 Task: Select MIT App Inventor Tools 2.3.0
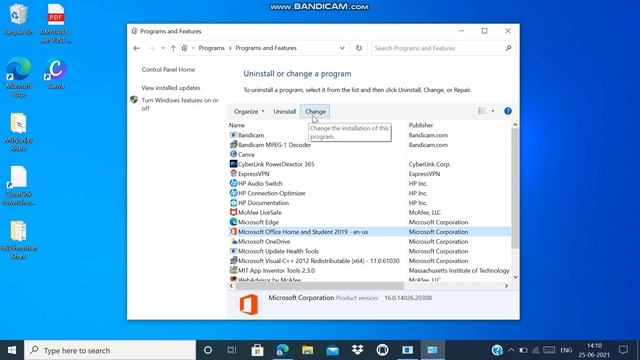pos(272,271)
